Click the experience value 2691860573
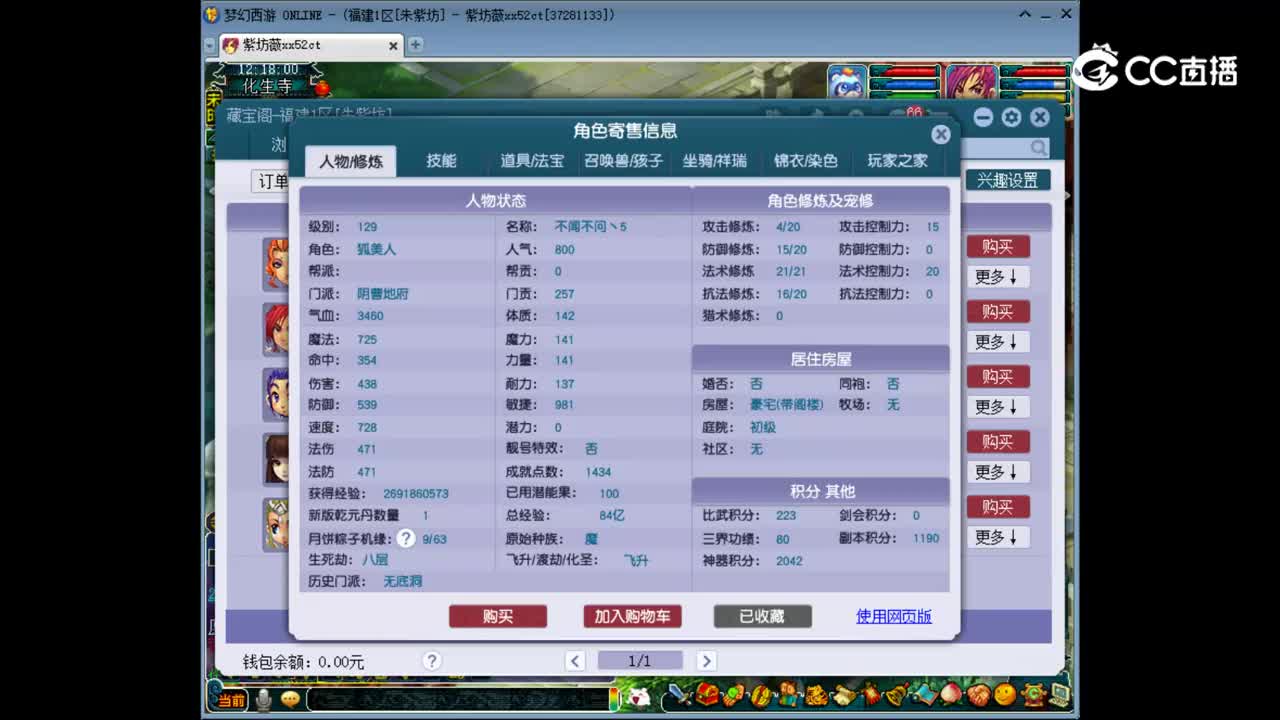Viewport: 1280px width, 720px height. pos(416,494)
